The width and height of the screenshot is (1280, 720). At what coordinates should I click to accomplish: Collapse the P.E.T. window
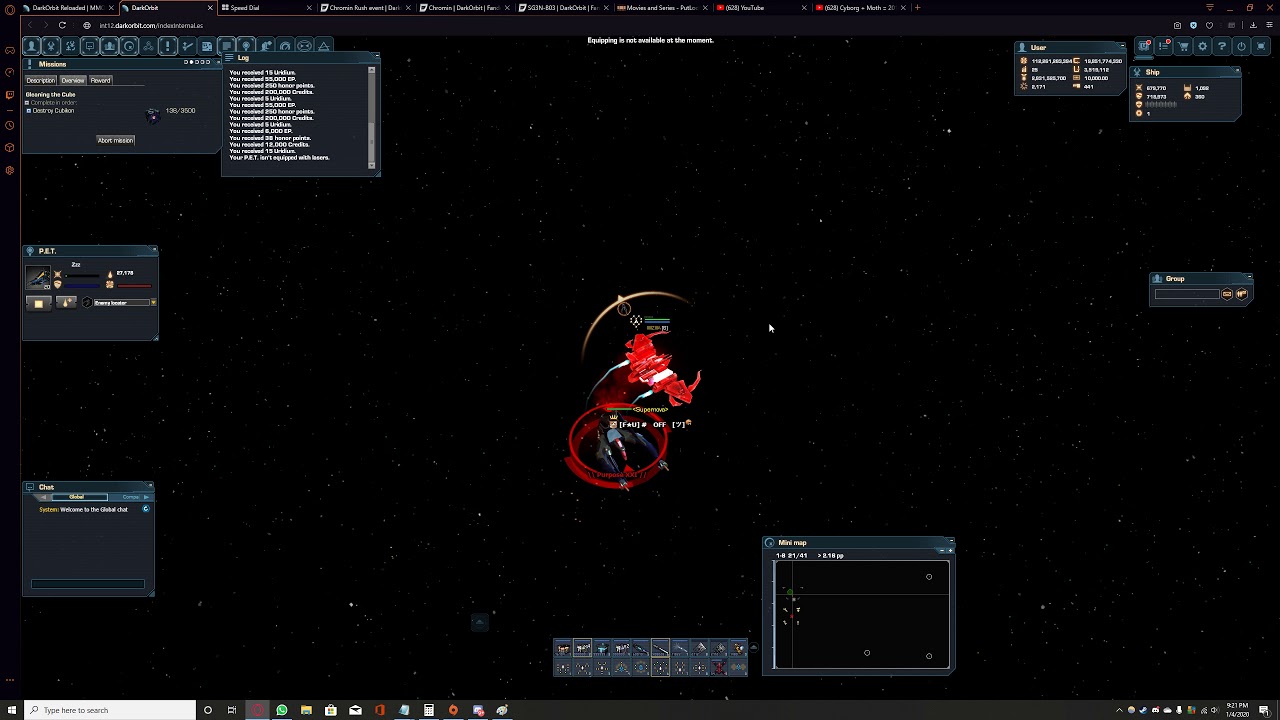point(154,249)
